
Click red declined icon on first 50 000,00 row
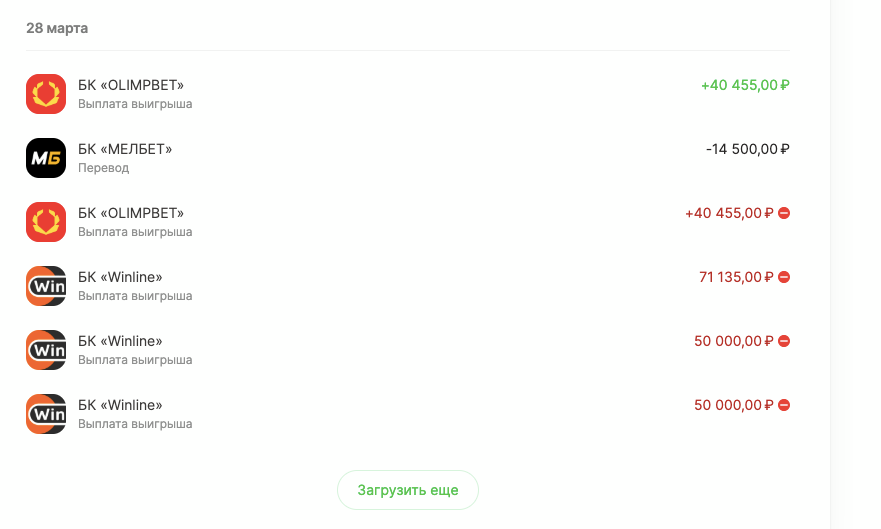(784, 341)
